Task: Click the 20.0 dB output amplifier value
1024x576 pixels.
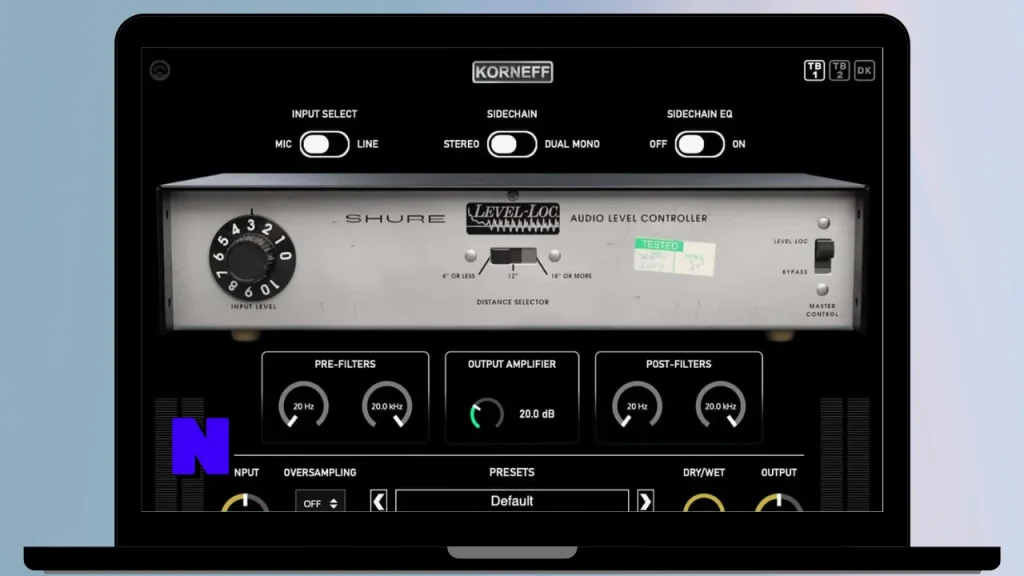Action: (x=537, y=414)
